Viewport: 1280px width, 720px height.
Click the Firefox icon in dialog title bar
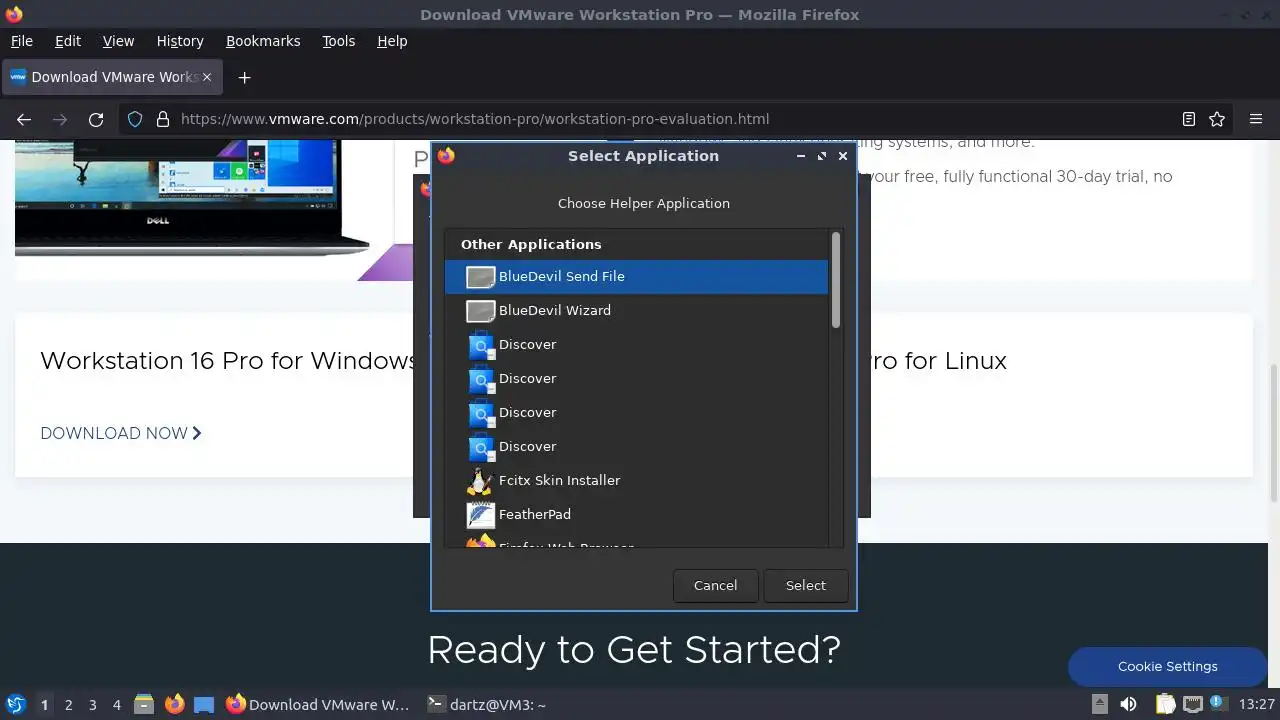446,156
